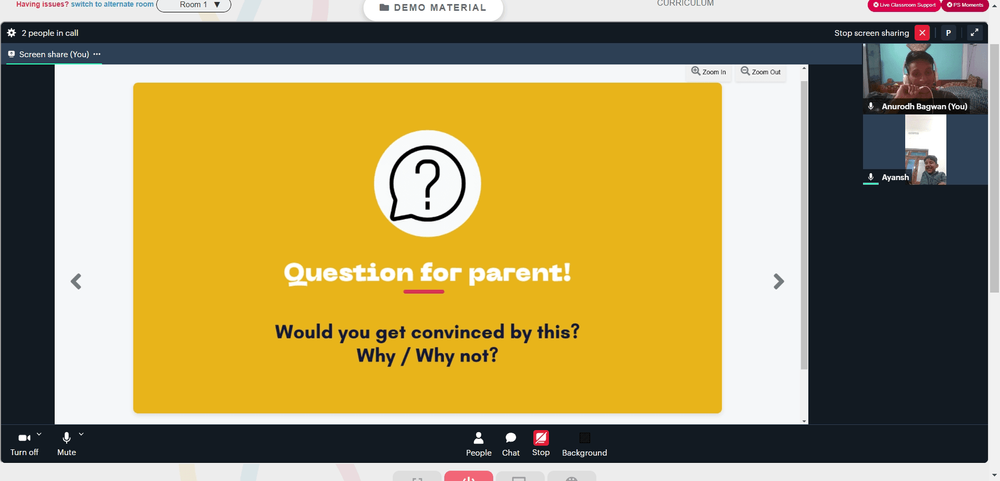
Task: Click the question mark speech bubble graphic
Action: coord(427,184)
